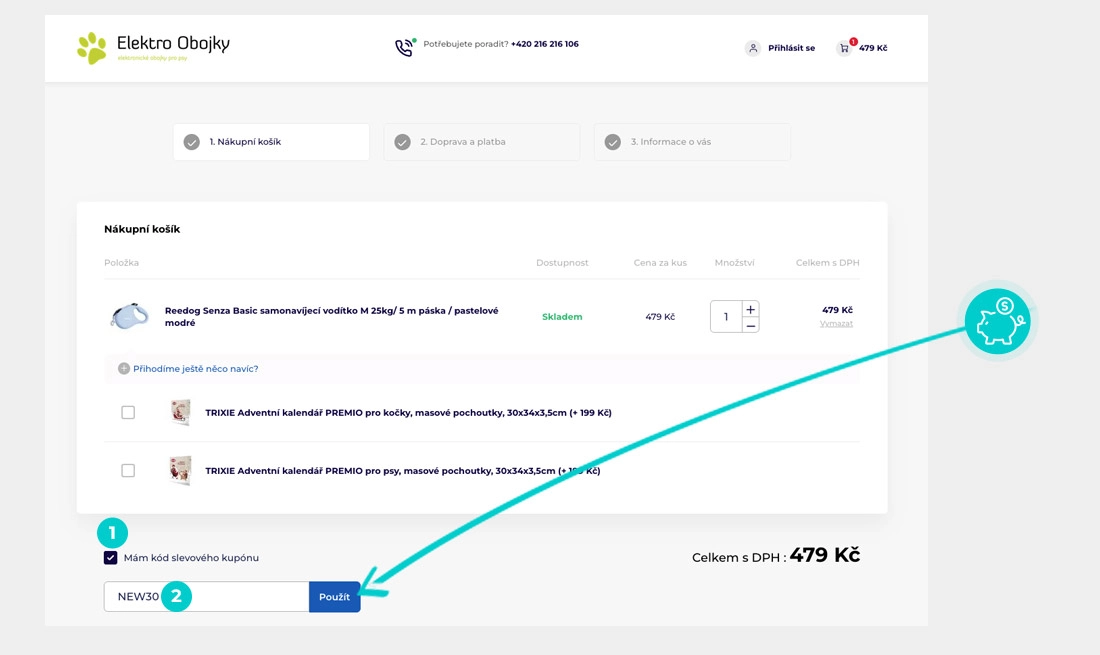Check the TRIXIE calendar for cats checkbox
The image size is (1100, 655).
point(128,413)
